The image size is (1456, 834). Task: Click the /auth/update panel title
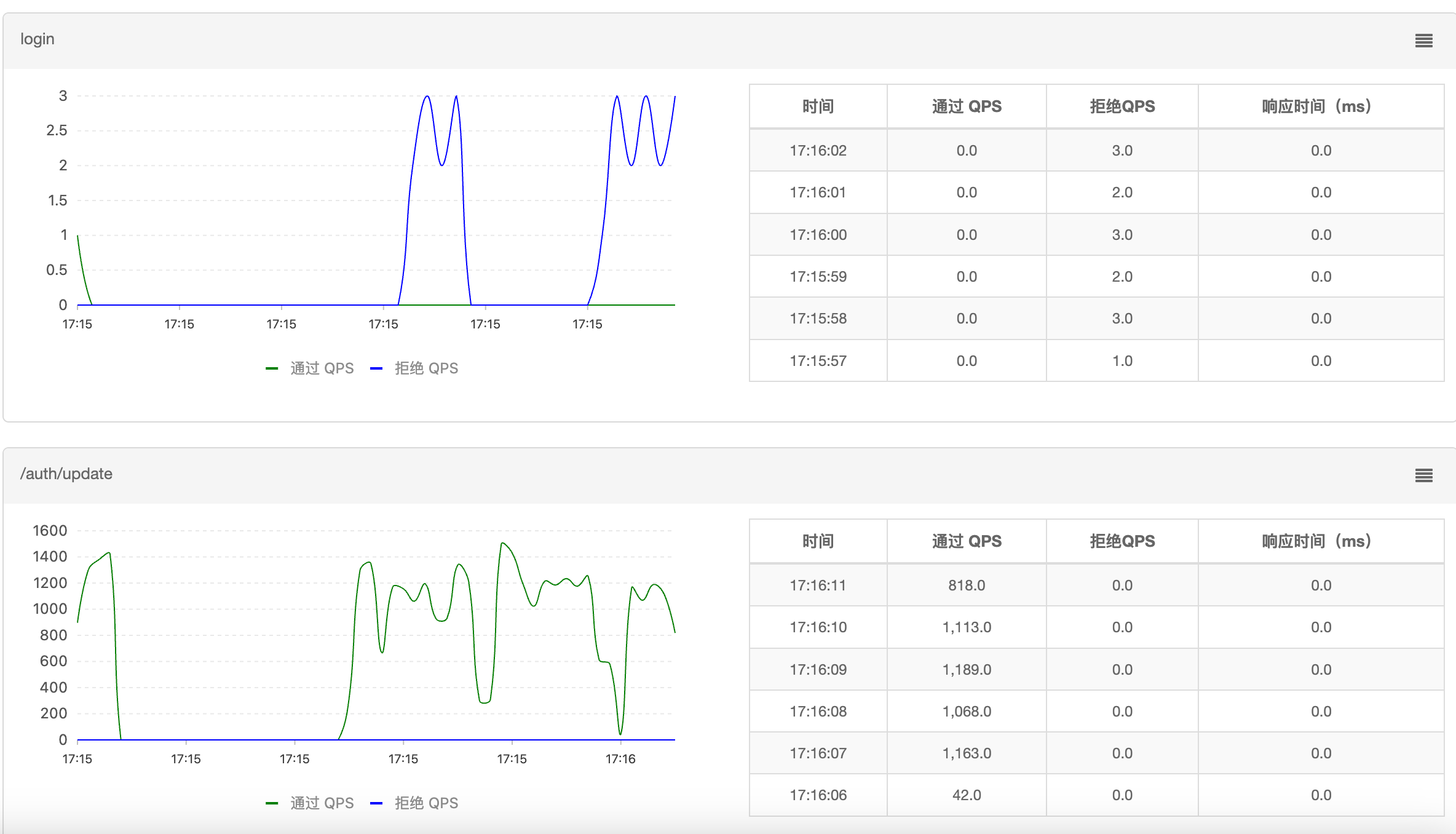pyautogui.click(x=66, y=474)
